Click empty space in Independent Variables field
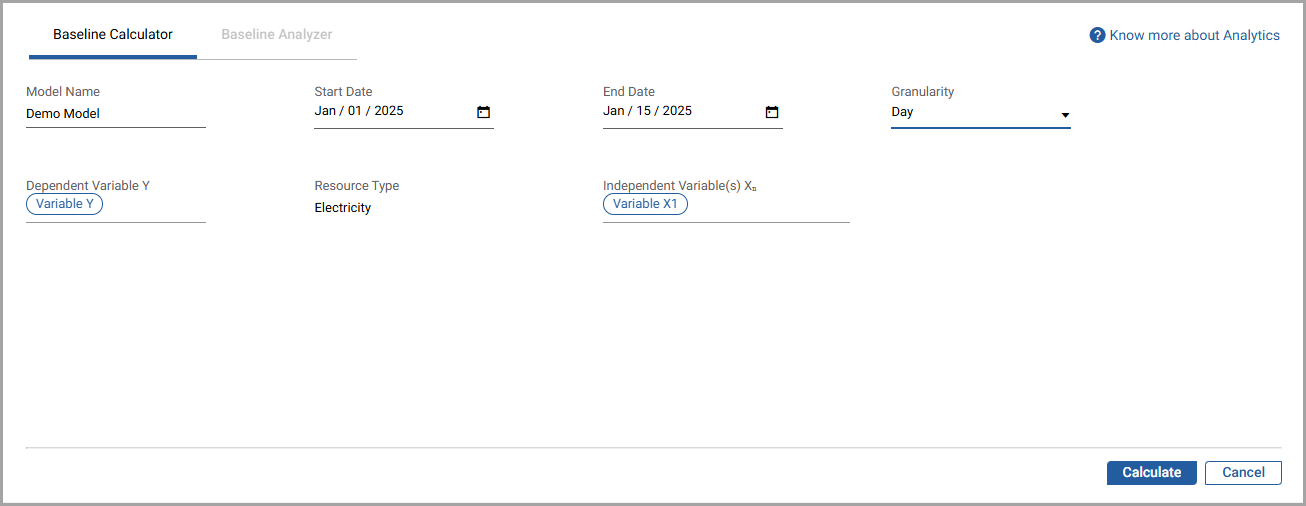 [x=768, y=205]
